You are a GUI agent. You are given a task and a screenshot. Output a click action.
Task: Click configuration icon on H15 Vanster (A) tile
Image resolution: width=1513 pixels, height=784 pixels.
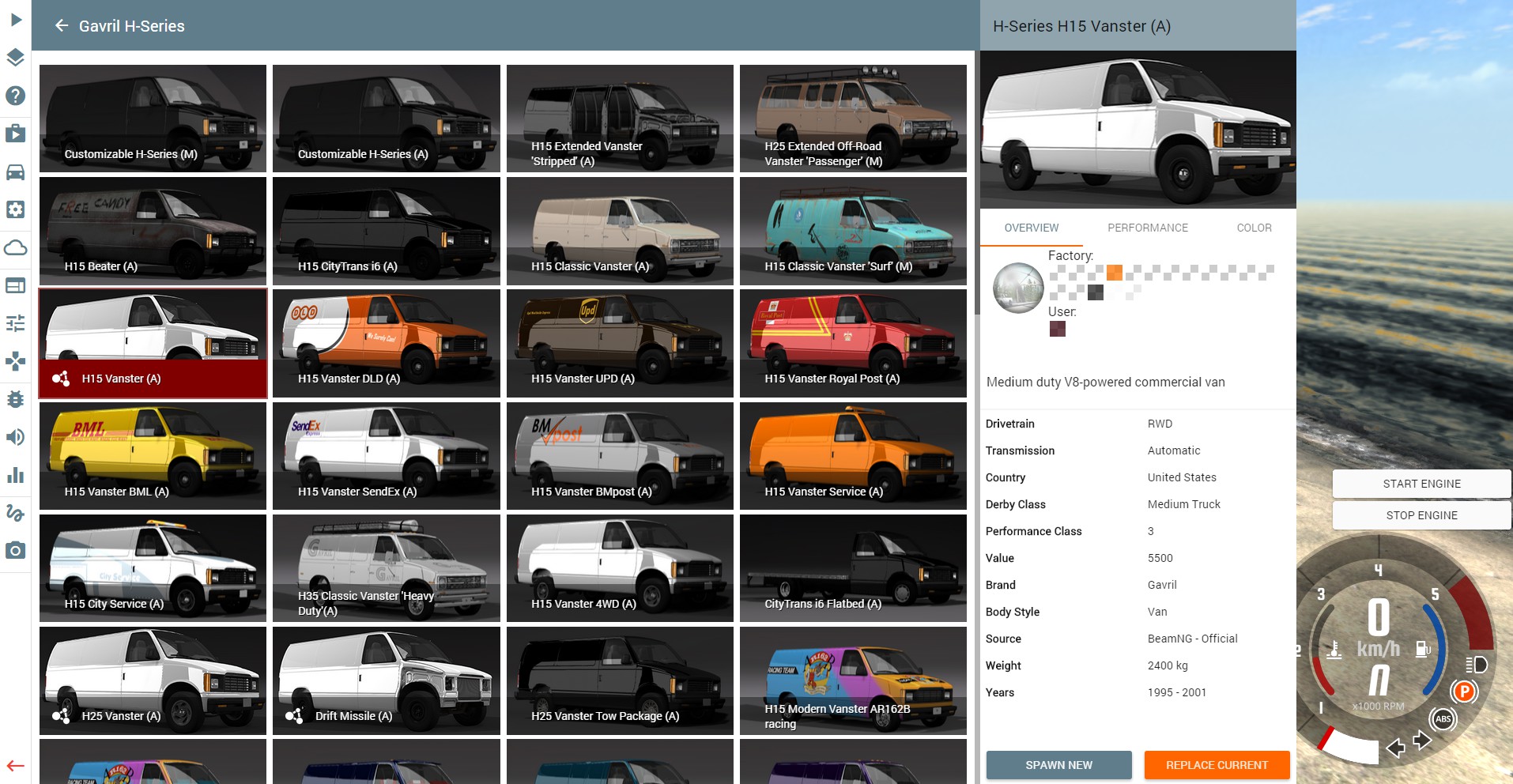pyautogui.click(x=61, y=379)
